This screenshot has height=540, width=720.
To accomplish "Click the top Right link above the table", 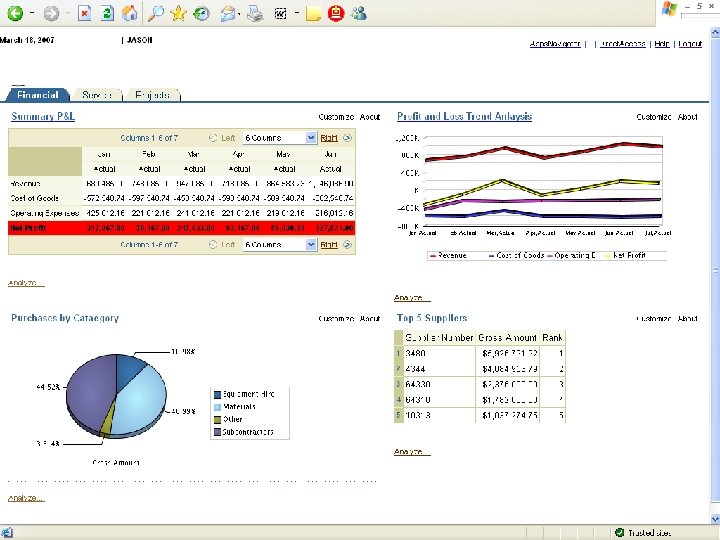I will coord(329,138).
